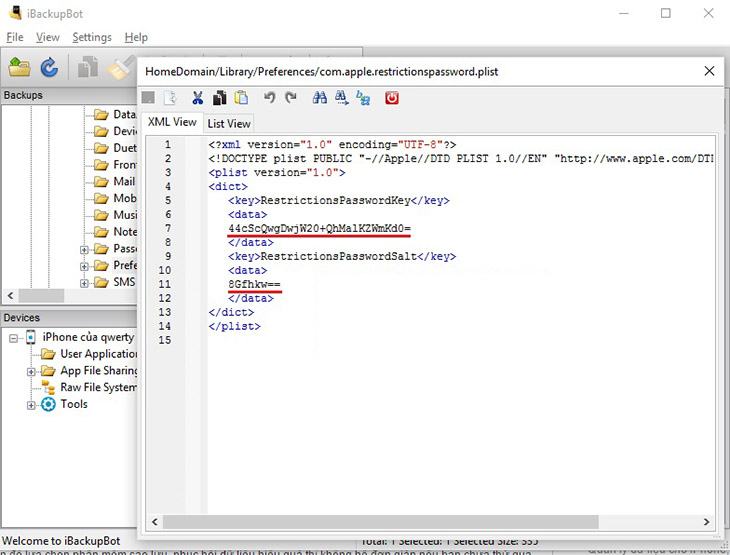
Task: Click the open backup folder toolbar icon
Action: pos(20,68)
